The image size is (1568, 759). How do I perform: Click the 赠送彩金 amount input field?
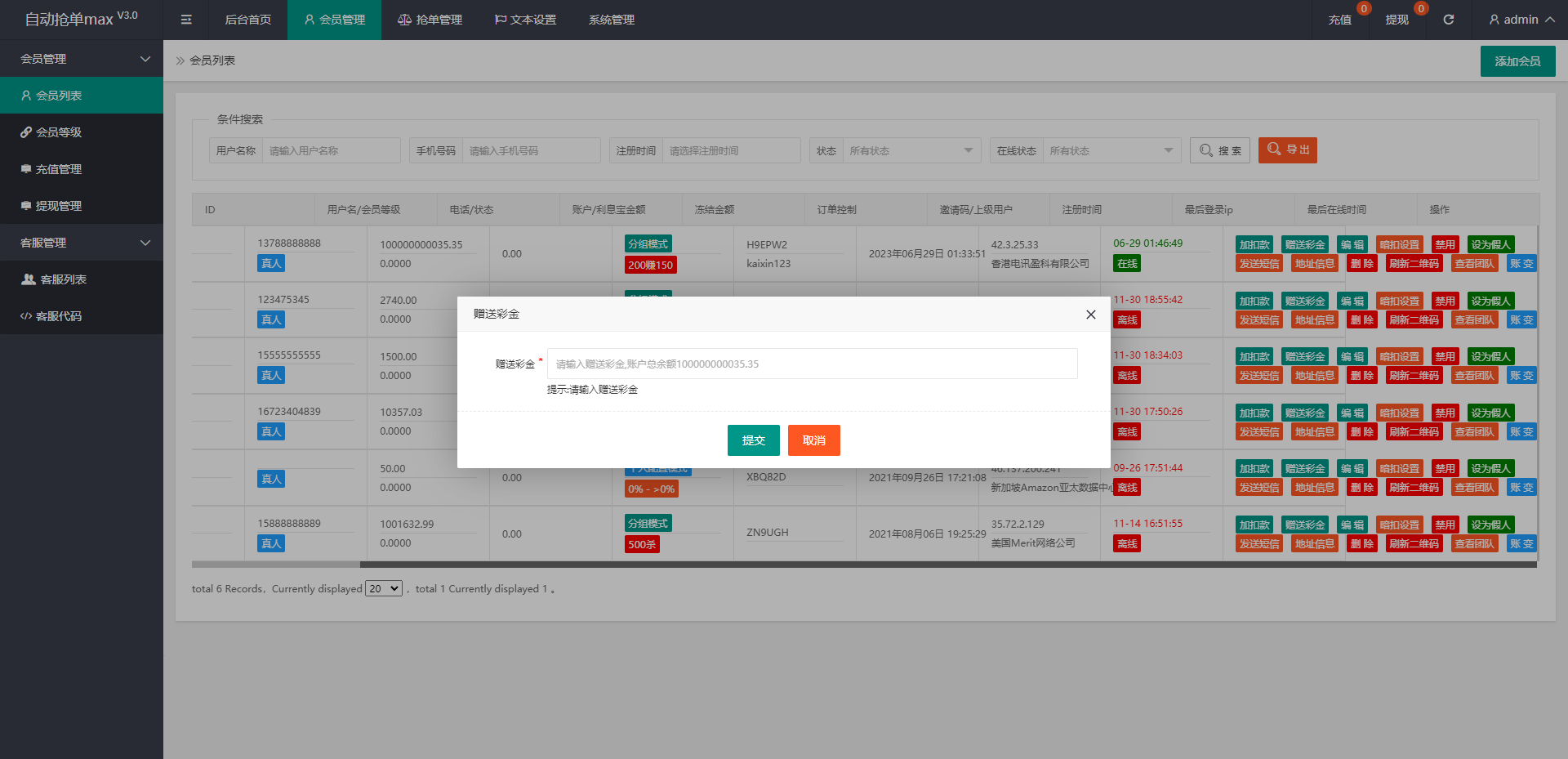coord(812,364)
